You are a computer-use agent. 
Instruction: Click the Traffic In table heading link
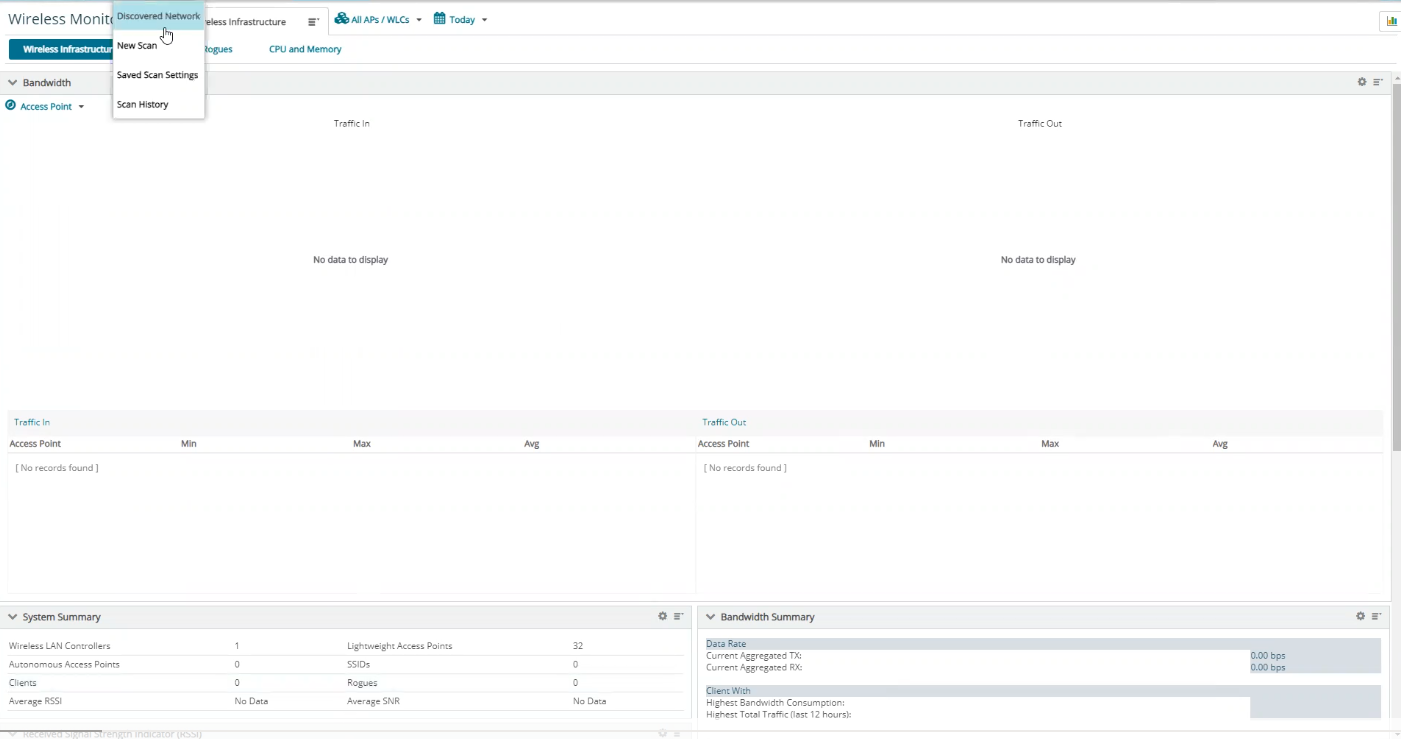pyautogui.click(x=32, y=423)
